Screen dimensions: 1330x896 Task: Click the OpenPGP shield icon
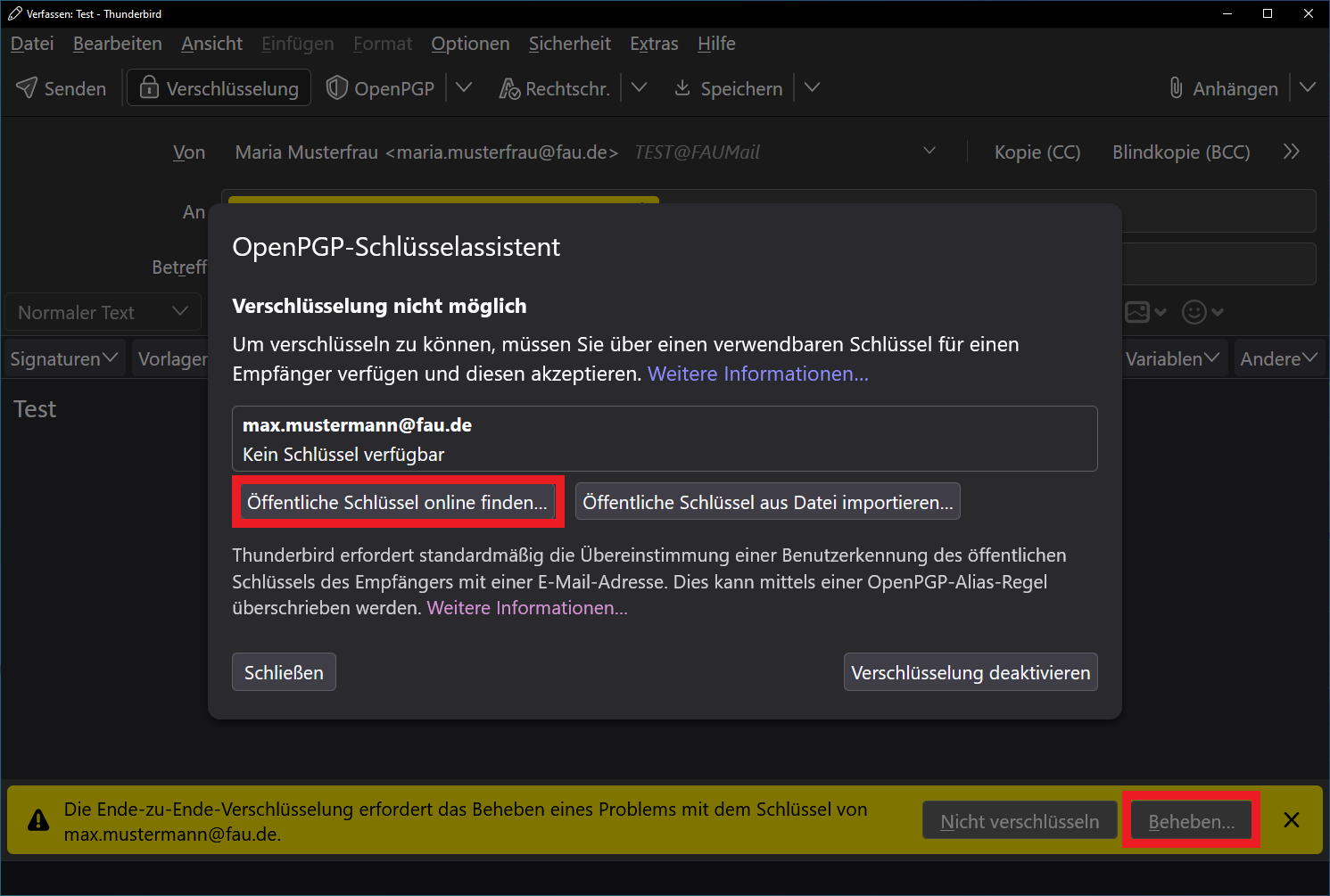click(x=336, y=87)
